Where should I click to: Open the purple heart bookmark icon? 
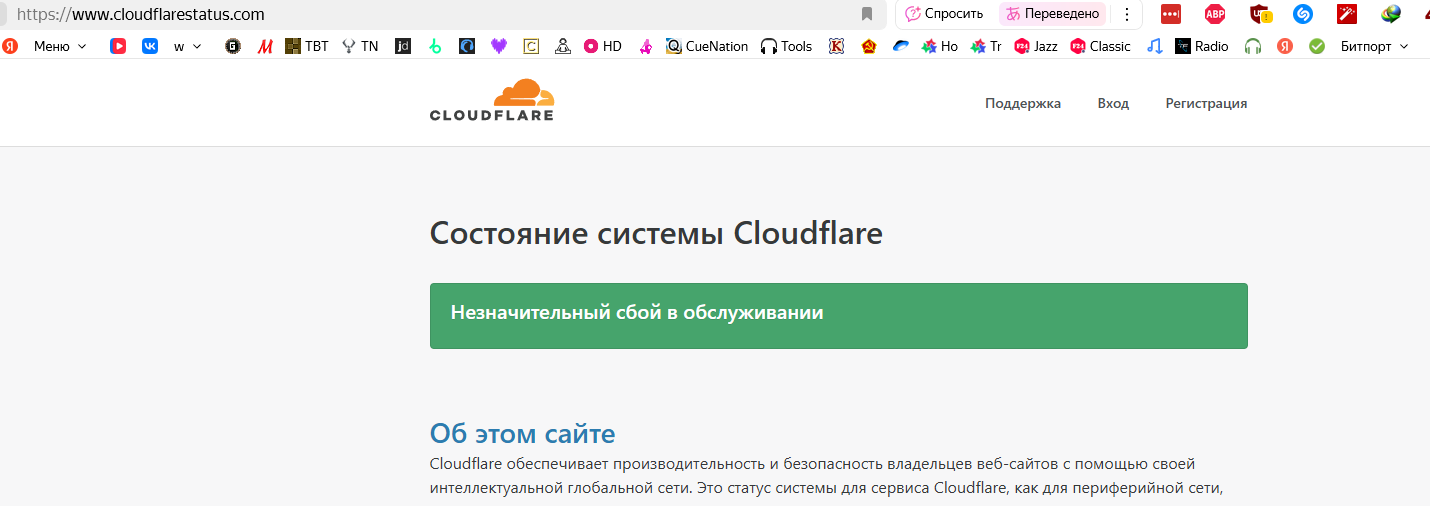click(499, 46)
